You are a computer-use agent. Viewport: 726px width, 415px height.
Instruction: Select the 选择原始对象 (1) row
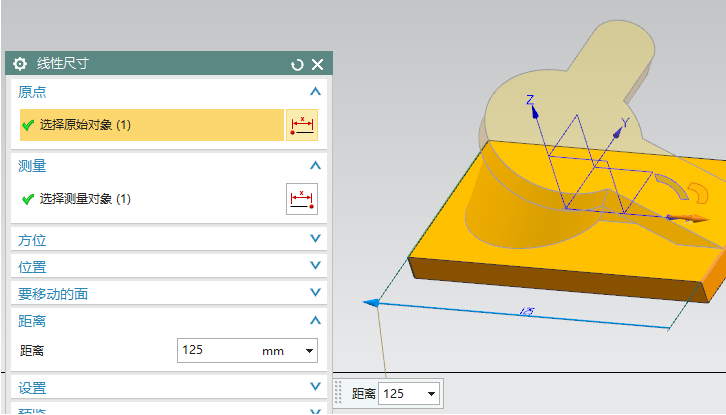tap(152, 125)
